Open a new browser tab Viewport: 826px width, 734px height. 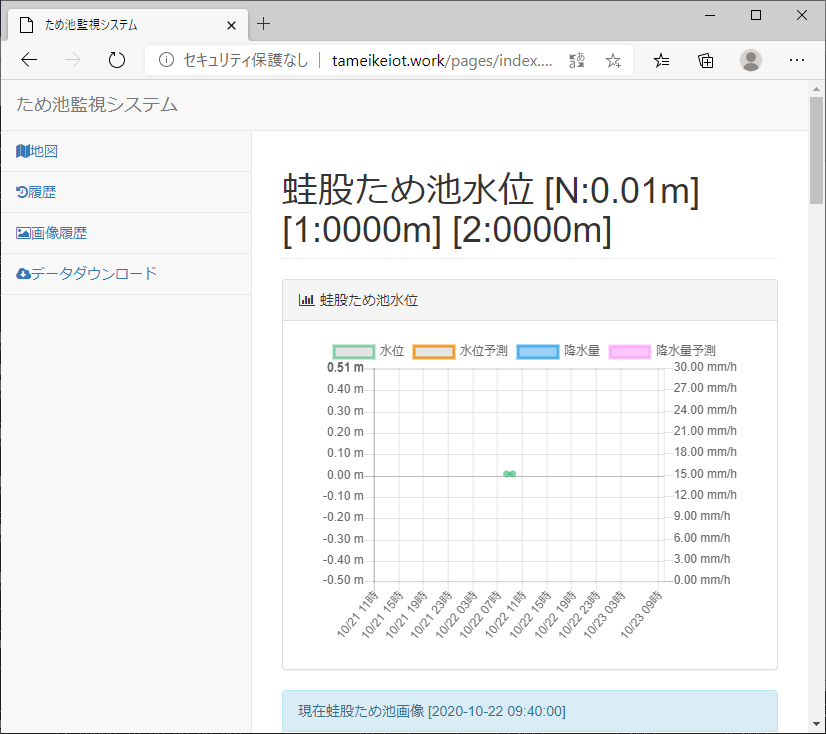click(x=264, y=24)
